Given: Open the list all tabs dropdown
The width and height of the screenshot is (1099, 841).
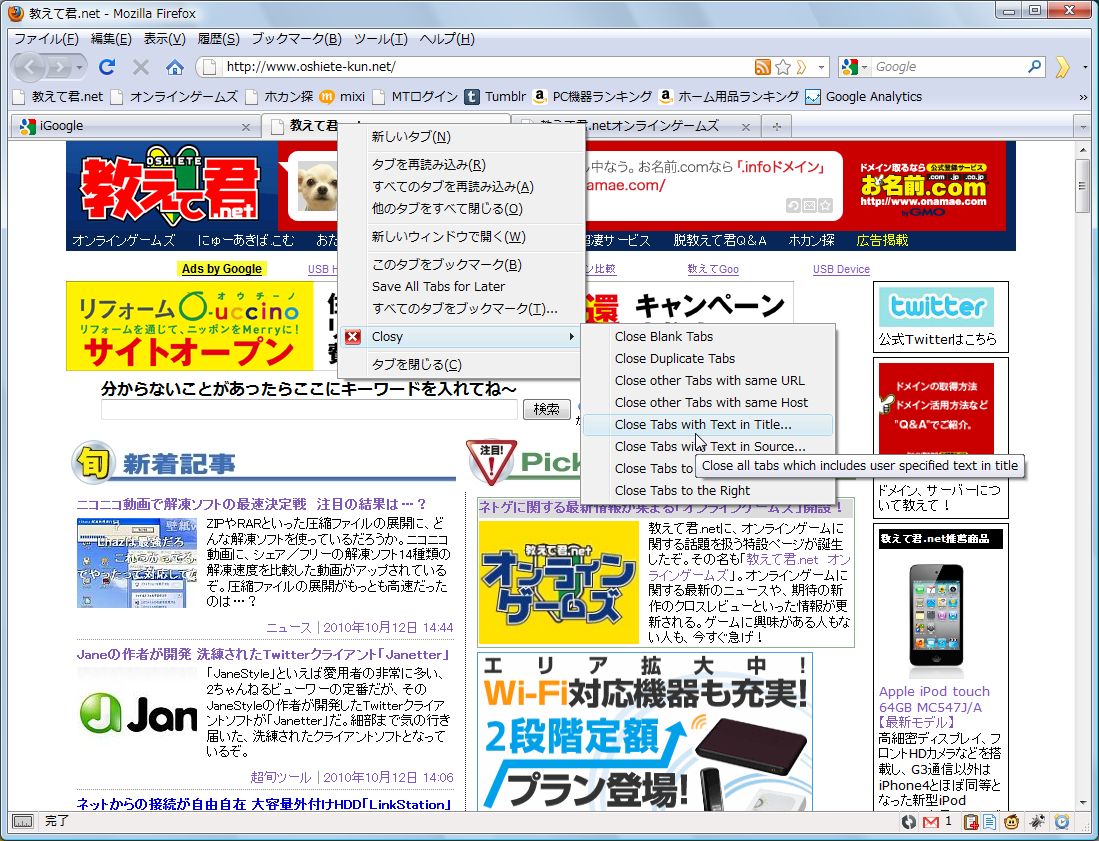Looking at the screenshot, I should click(1084, 127).
